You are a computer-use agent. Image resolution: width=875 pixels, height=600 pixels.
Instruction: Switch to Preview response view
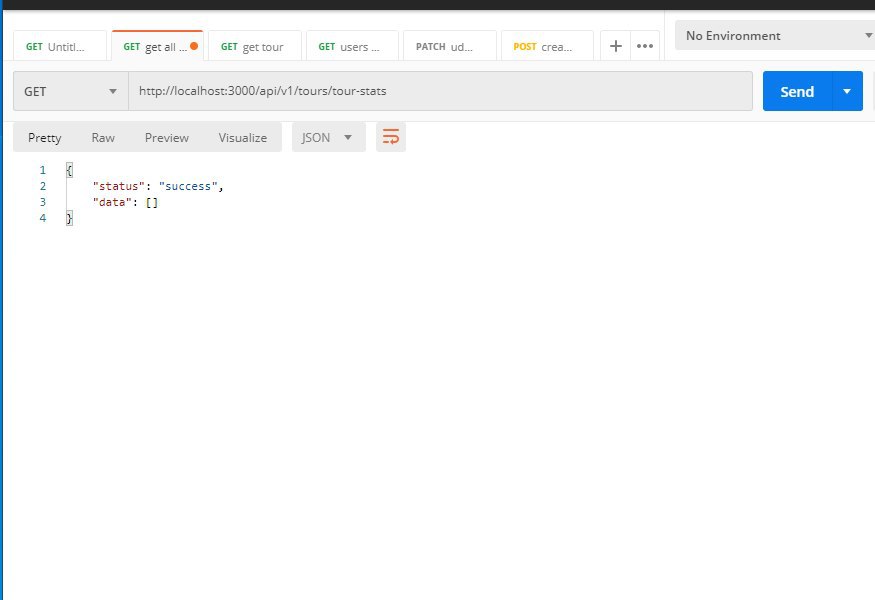pyautogui.click(x=167, y=137)
